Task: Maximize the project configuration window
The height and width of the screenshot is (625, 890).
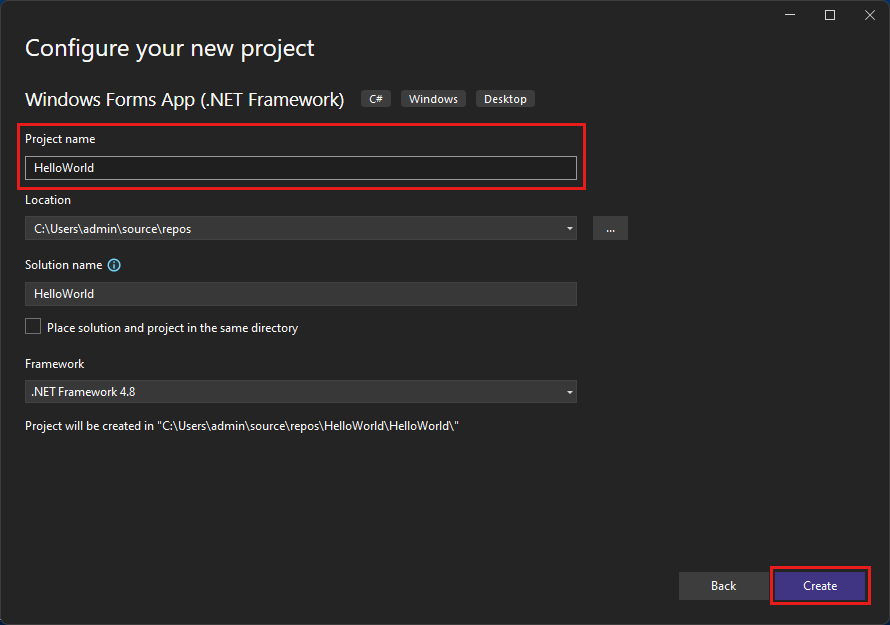Action: pos(830,15)
